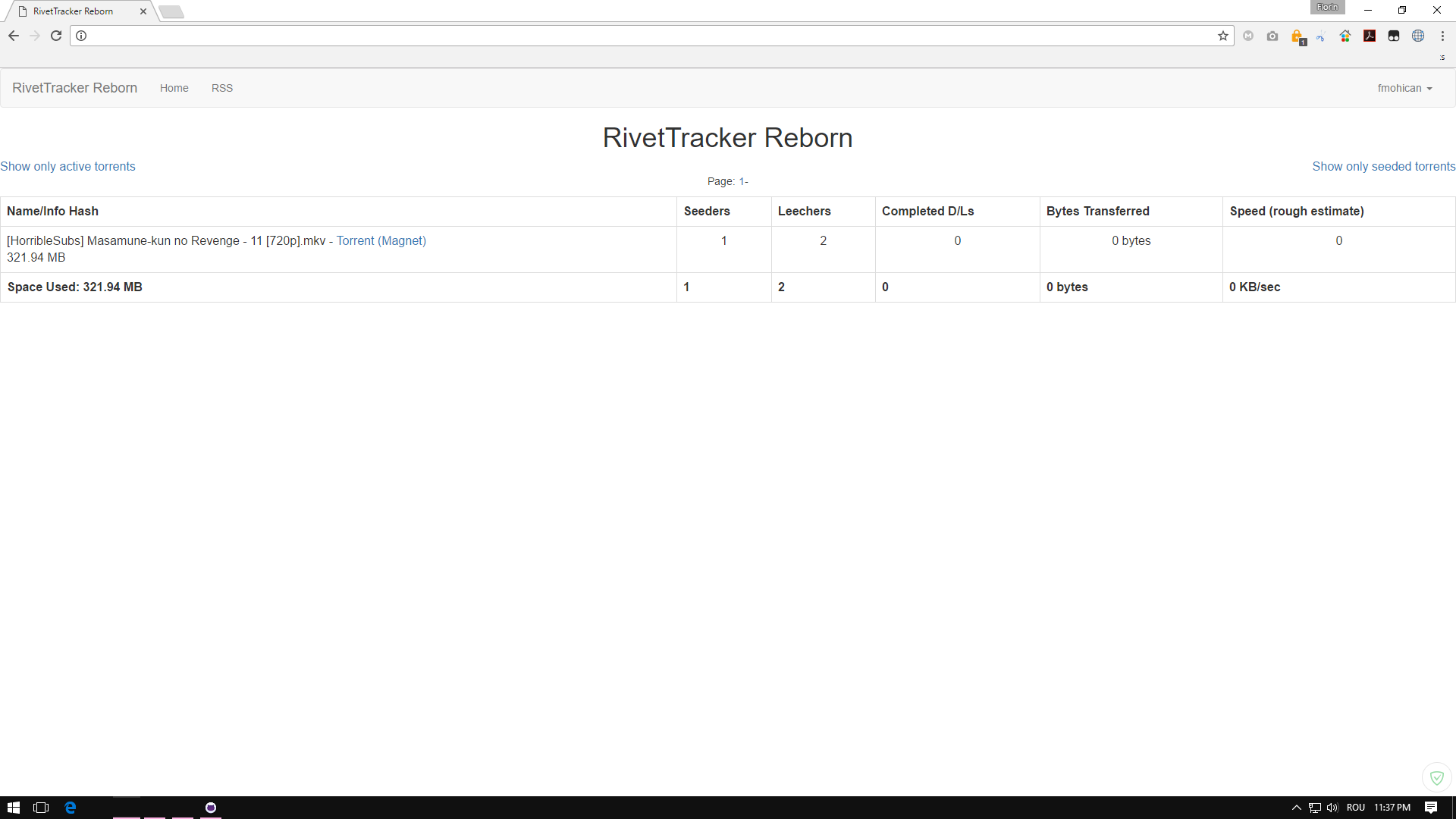1456x819 pixels.
Task: Show only active torrents
Action: point(67,166)
